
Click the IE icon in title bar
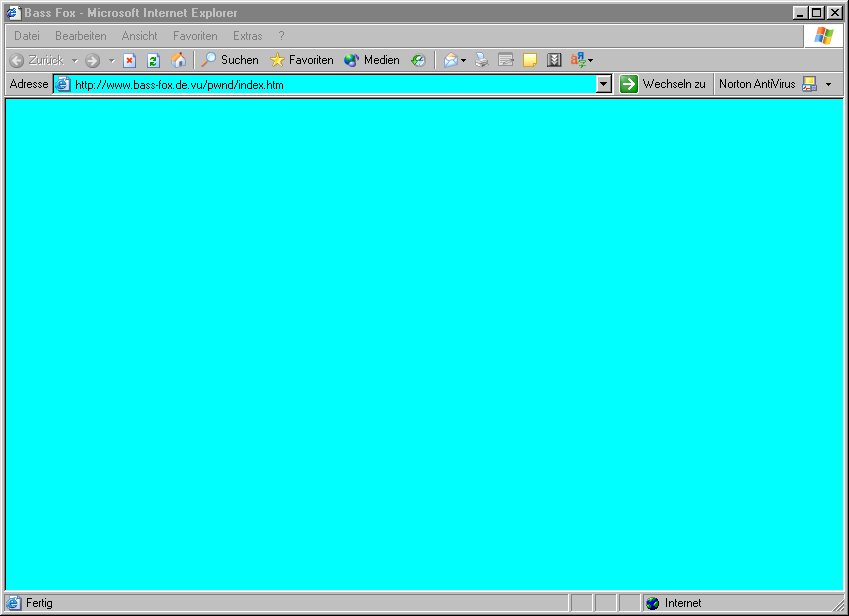pos(14,12)
